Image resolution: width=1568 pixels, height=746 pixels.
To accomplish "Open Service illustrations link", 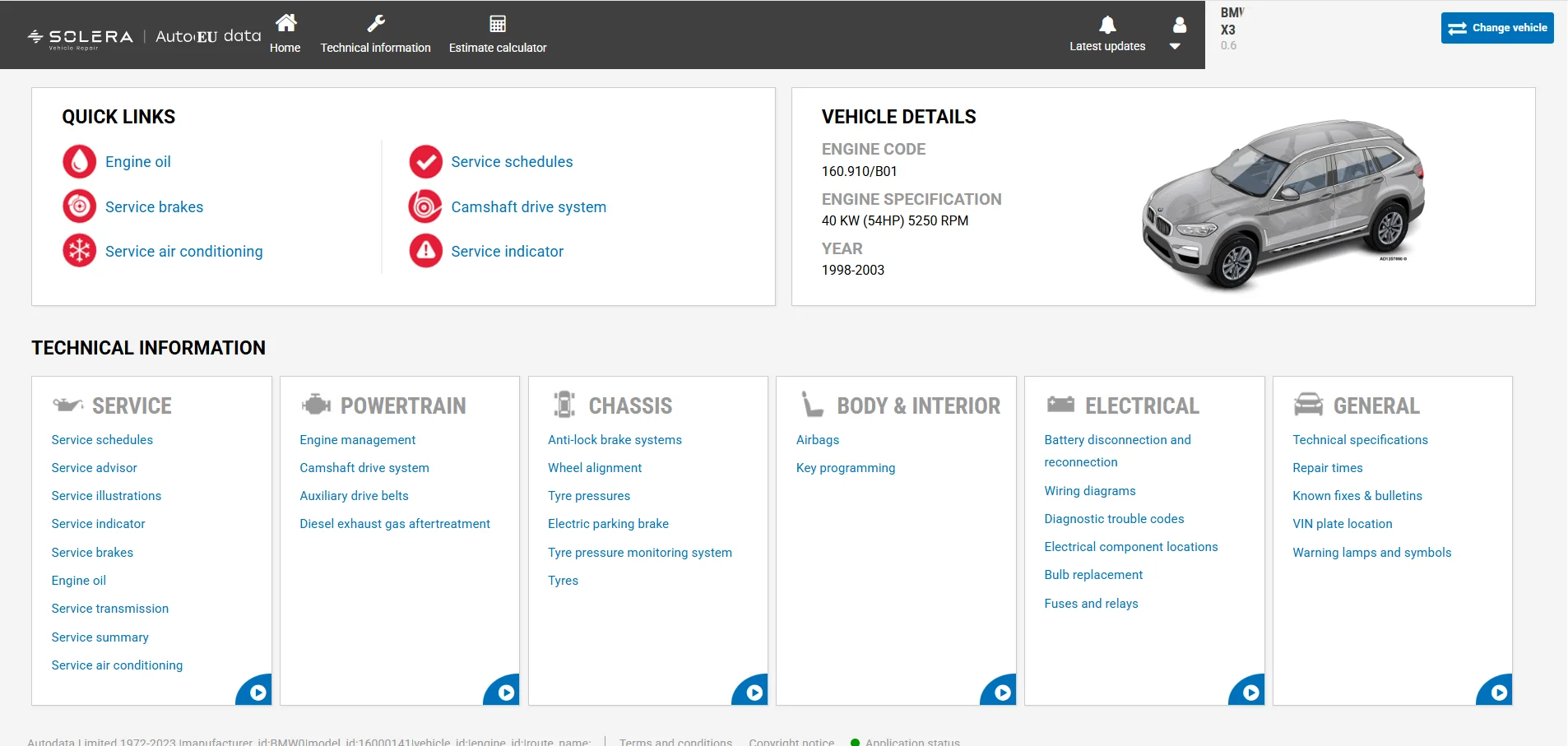I will (x=106, y=496).
